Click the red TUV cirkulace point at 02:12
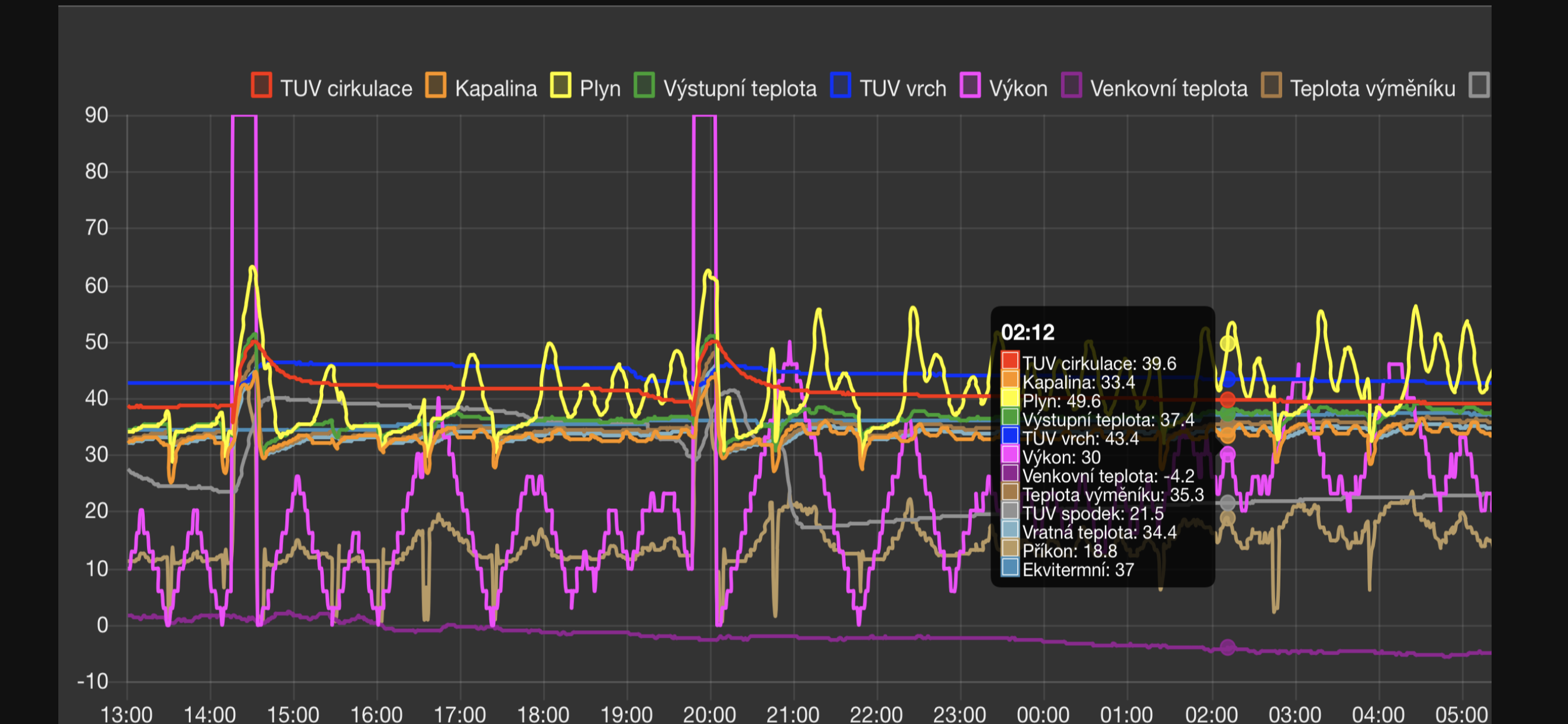This screenshot has height=724, width=1568. pyautogui.click(x=1228, y=400)
